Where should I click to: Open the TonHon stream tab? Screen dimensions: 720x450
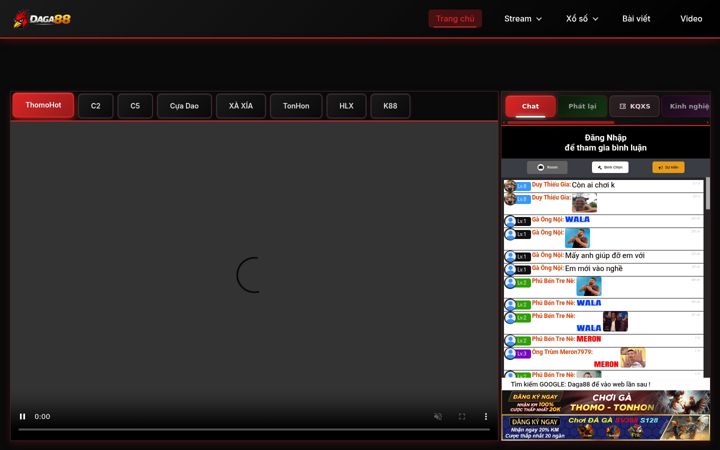point(296,106)
